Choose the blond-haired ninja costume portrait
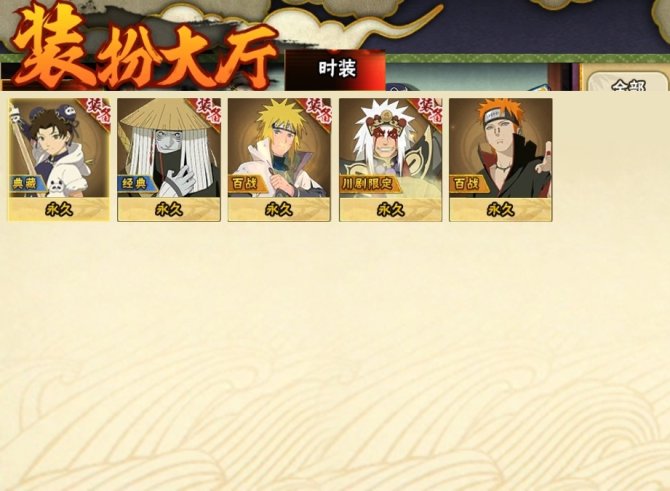 point(279,159)
